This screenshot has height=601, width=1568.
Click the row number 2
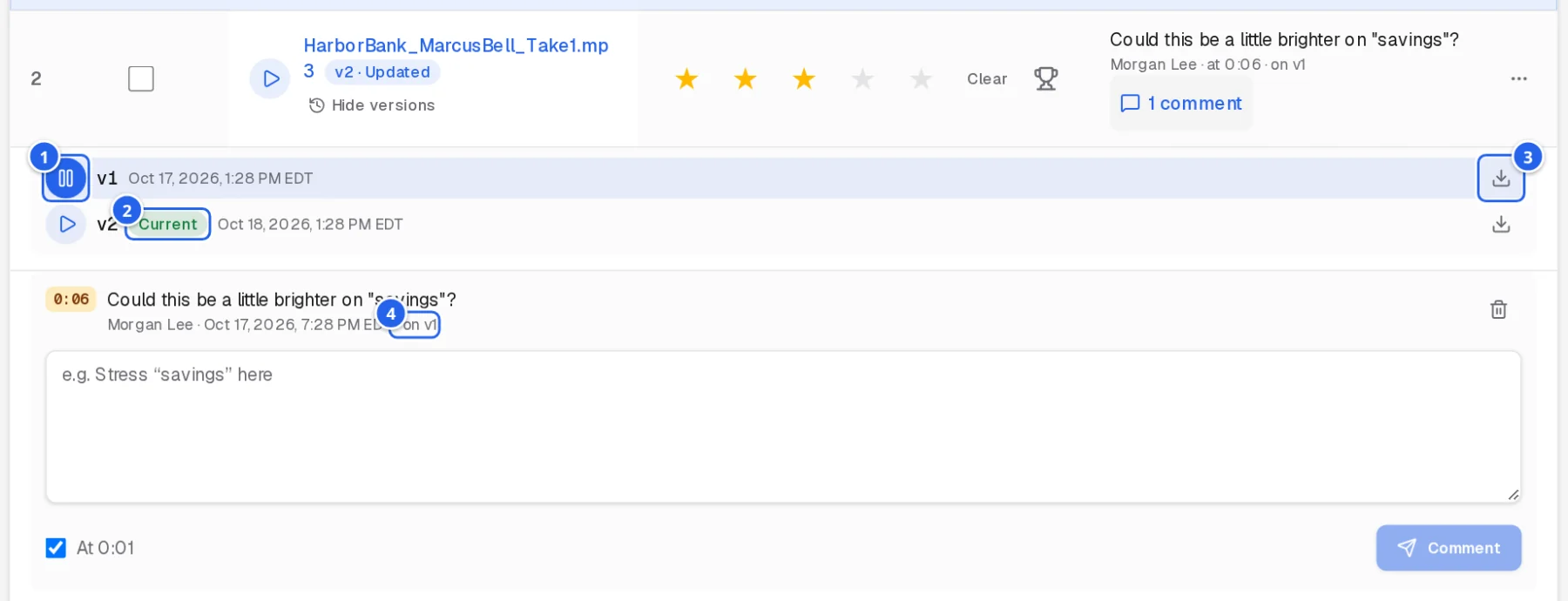36,78
